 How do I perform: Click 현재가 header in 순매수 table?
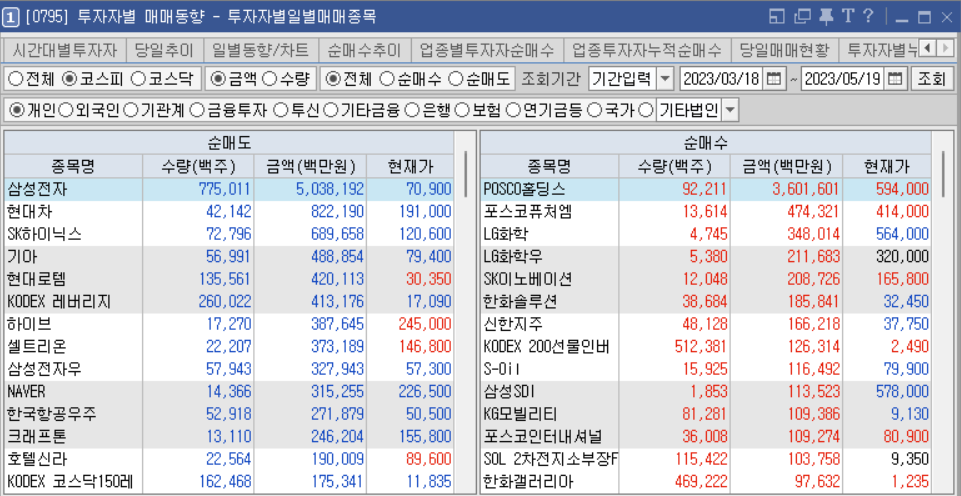click(887, 166)
